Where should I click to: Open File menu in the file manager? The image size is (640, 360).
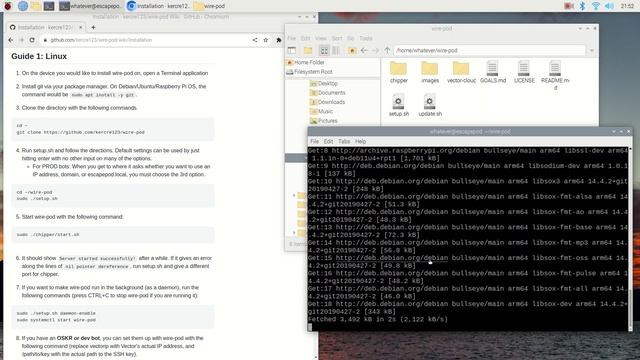291,38
